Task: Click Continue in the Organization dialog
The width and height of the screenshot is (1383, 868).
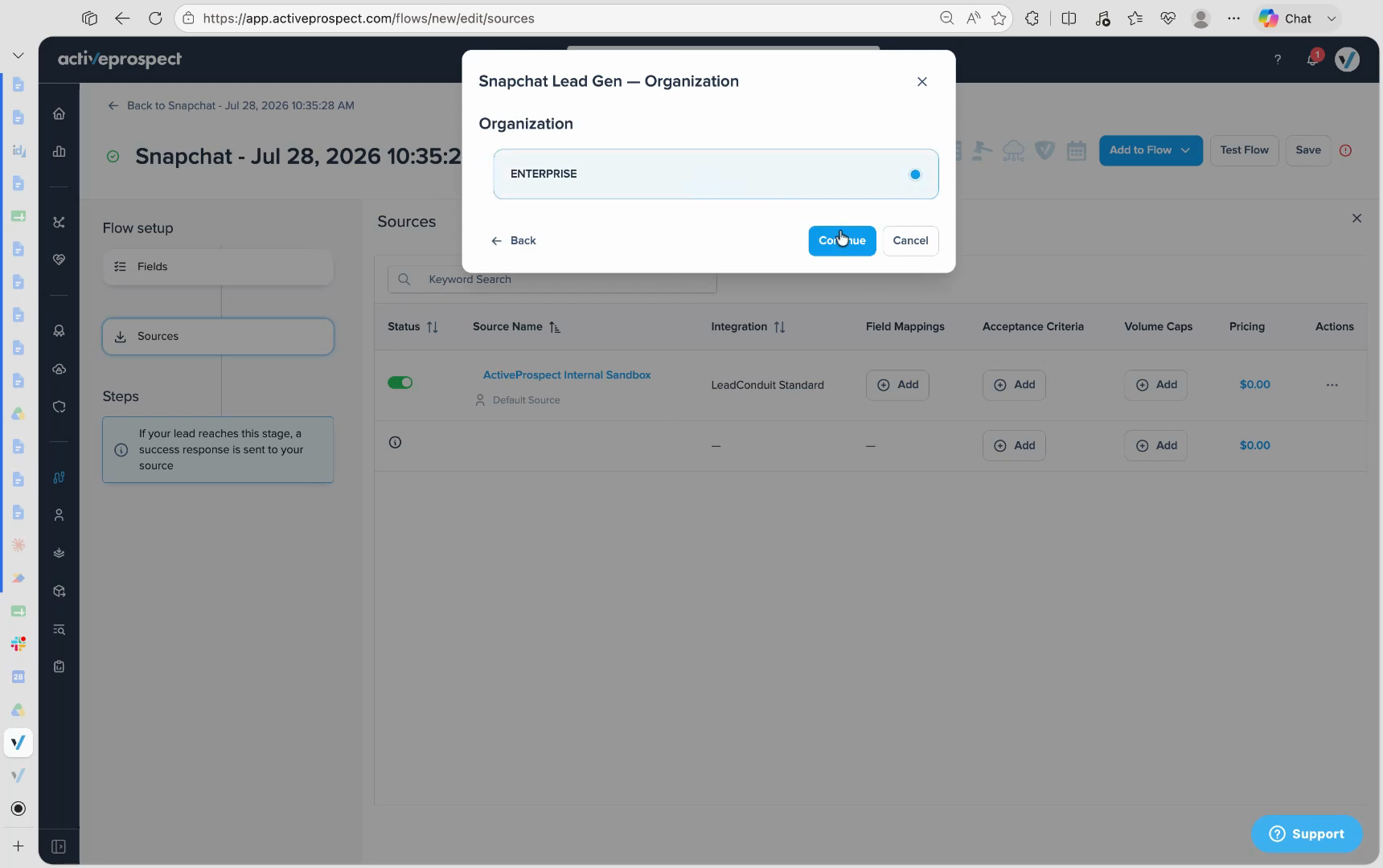Action: pyautogui.click(x=842, y=241)
